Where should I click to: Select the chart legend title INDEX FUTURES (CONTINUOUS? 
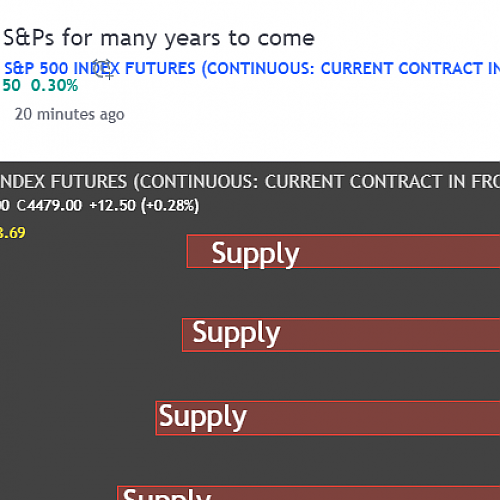tap(250, 182)
